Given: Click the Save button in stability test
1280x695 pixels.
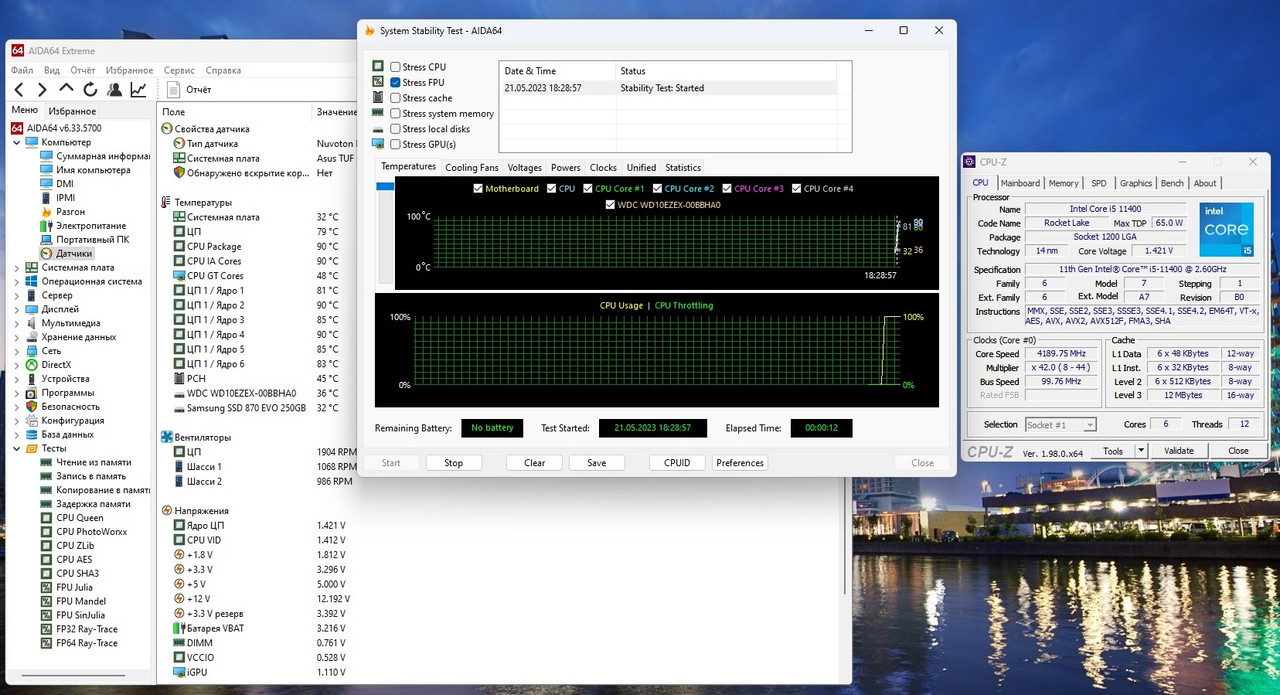Looking at the screenshot, I should pos(596,463).
